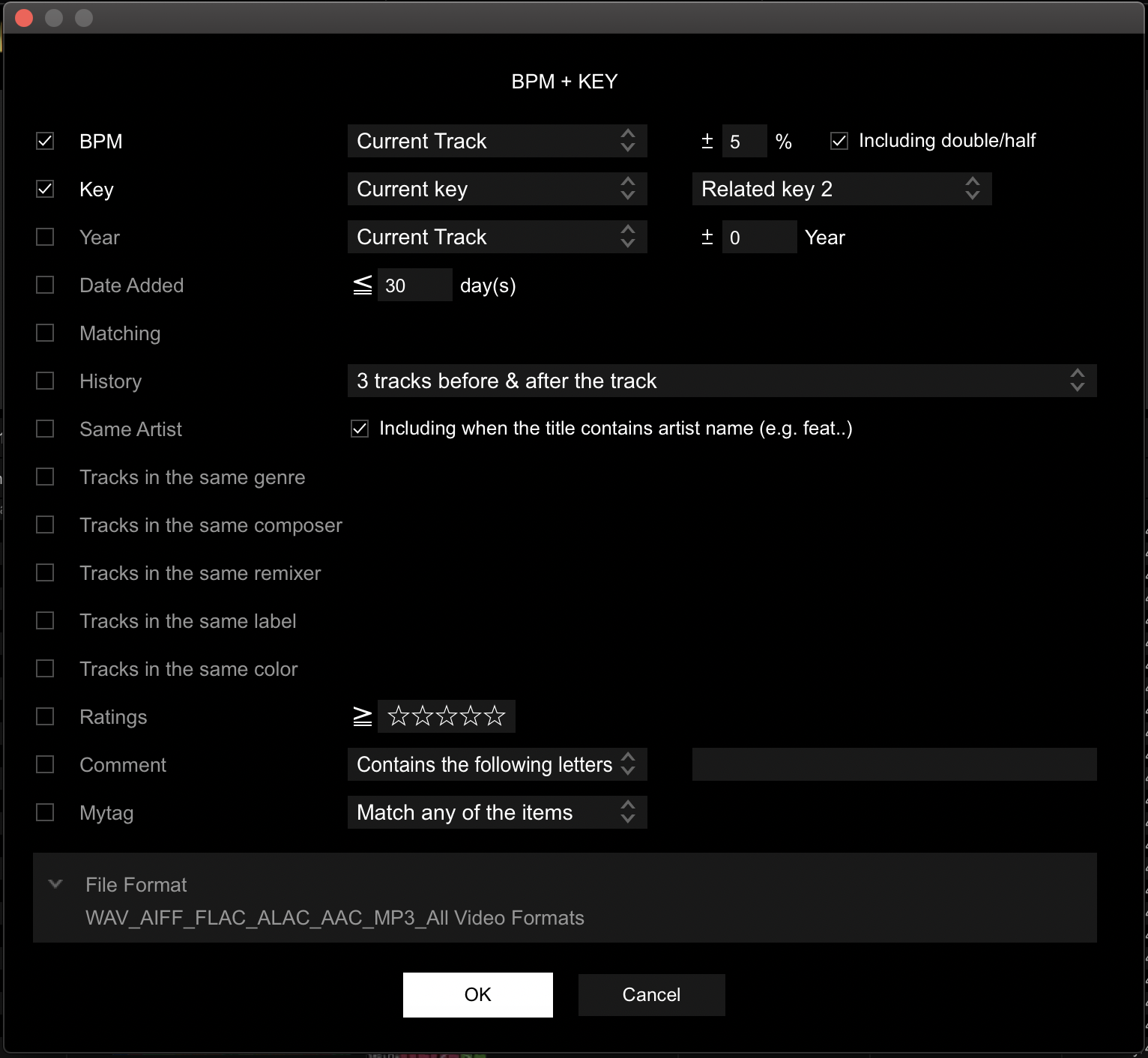Collapse the File Format section chevron
Viewport: 1148px width, 1058px height.
[x=55, y=884]
